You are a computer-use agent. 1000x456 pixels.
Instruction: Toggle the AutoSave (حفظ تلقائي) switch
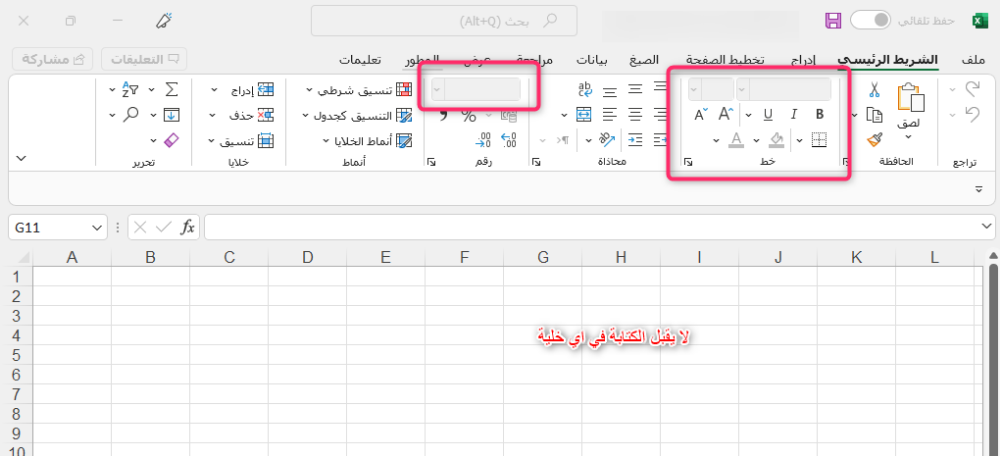pyautogui.click(x=870, y=20)
